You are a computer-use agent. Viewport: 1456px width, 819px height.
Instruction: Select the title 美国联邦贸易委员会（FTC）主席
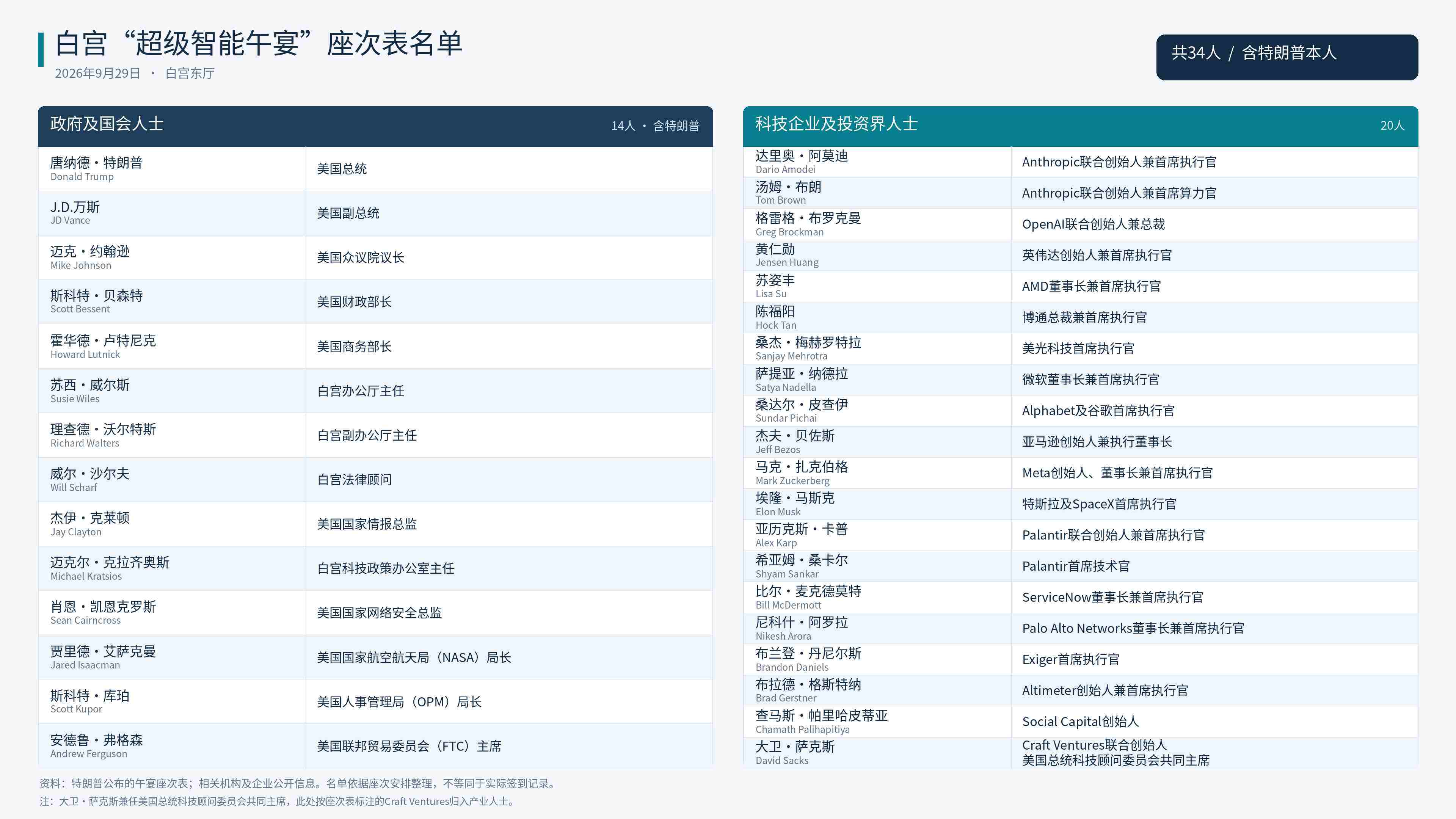tap(409, 746)
